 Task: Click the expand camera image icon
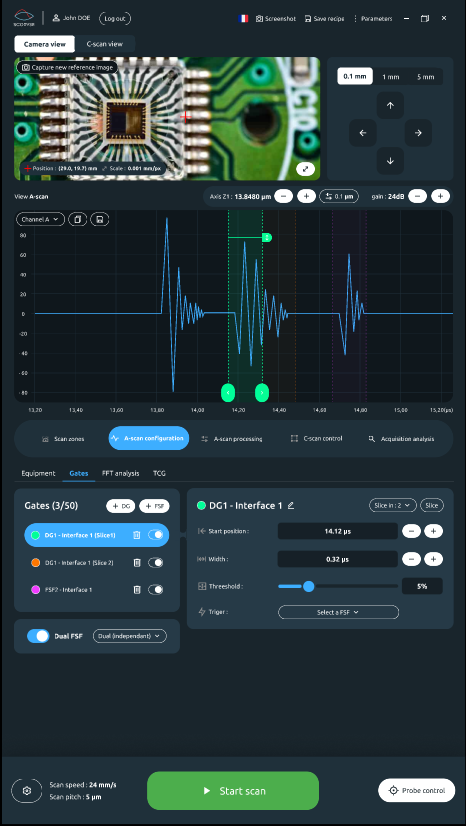[x=305, y=169]
